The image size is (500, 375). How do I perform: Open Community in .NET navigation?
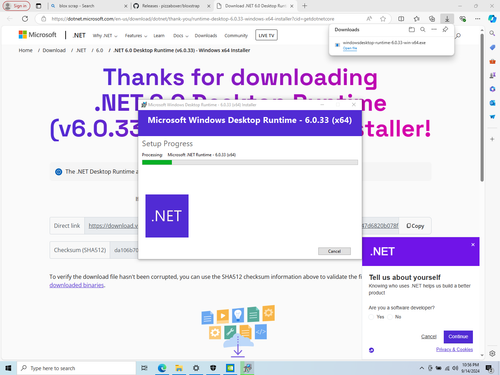pyautogui.click(x=236, y=36)
